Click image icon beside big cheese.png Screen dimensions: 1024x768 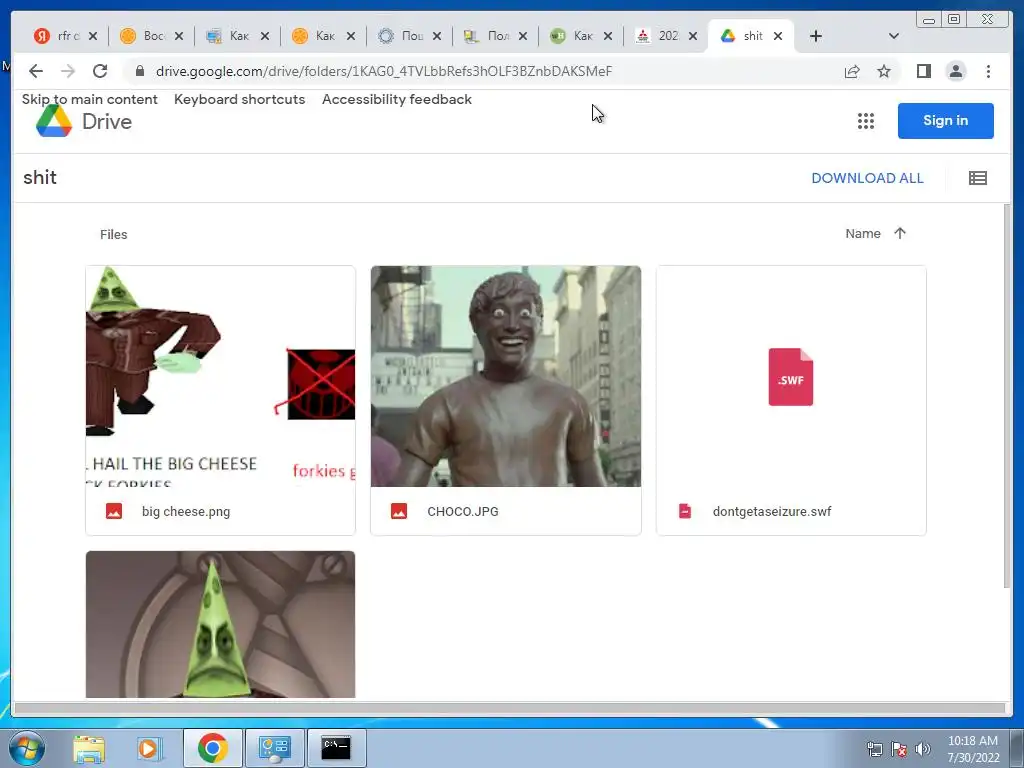click(x=114, y=511)
